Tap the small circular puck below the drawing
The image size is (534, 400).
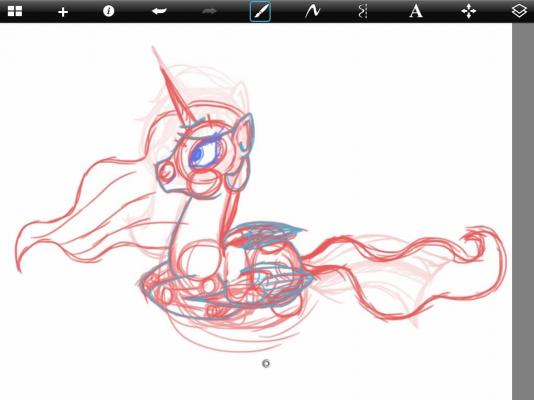point(266,364)
